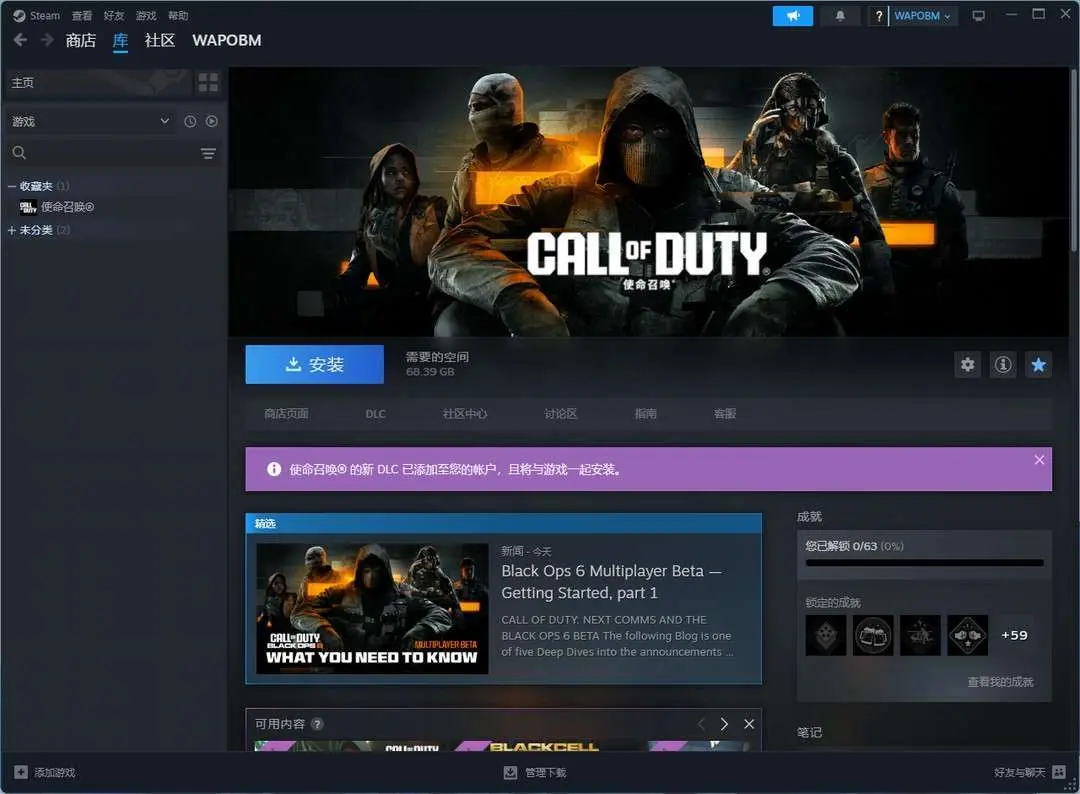Open the 社区中心 link
1080x794 pixels.
tap(465, 413)
